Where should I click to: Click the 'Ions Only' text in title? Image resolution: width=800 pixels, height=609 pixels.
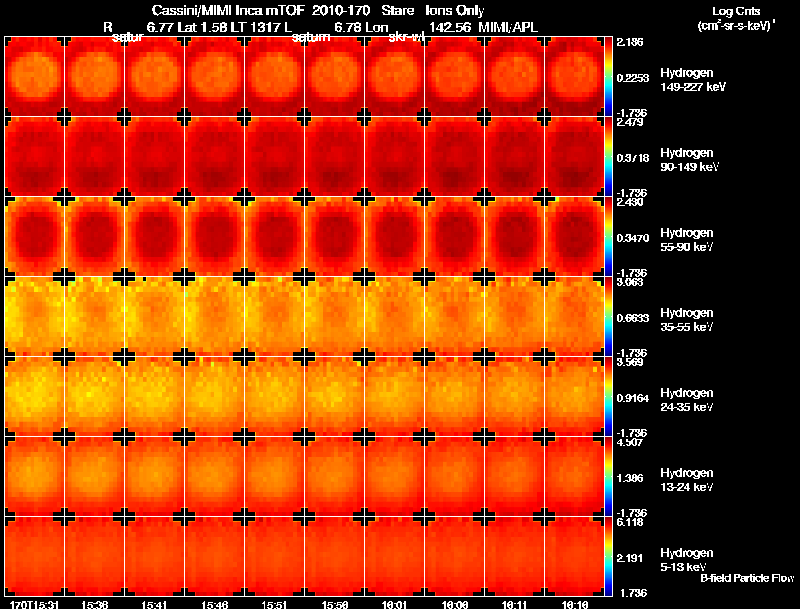point(455,11)
